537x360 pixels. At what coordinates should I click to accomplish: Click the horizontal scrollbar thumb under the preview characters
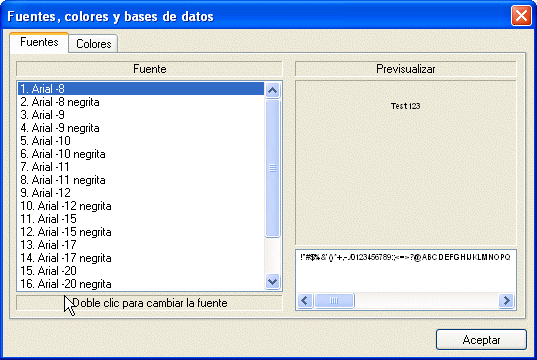coord(334,301)
